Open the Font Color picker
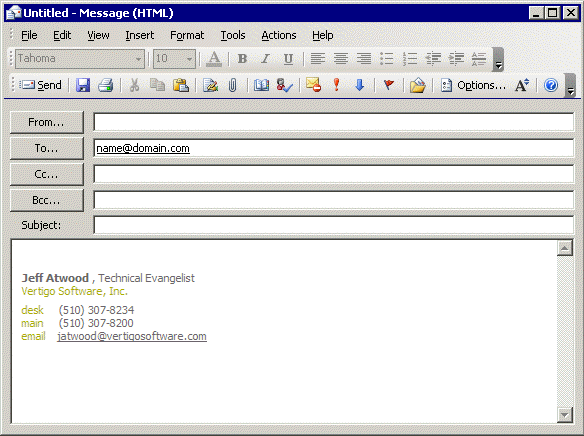 coord(214,59)
